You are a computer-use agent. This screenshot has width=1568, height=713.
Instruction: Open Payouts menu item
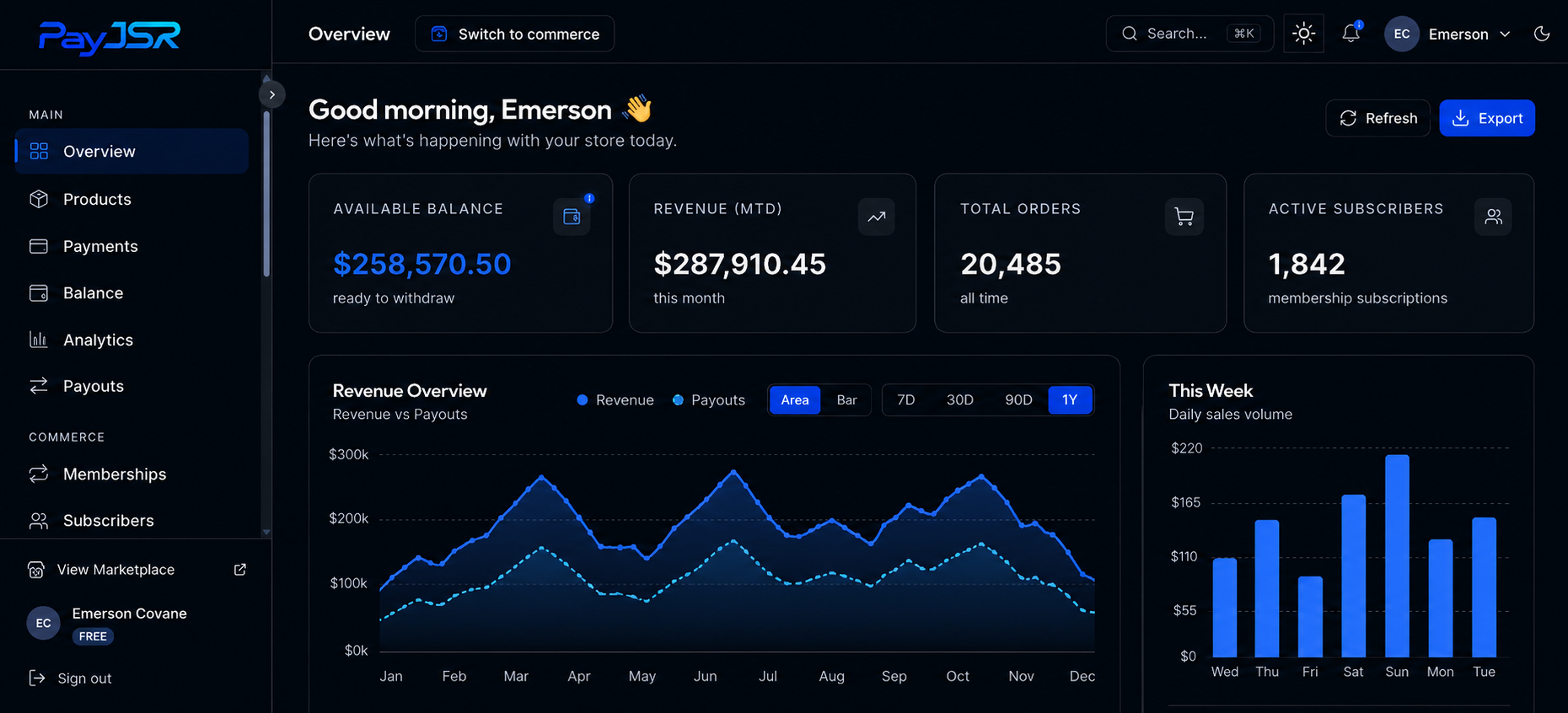point(132,386)
